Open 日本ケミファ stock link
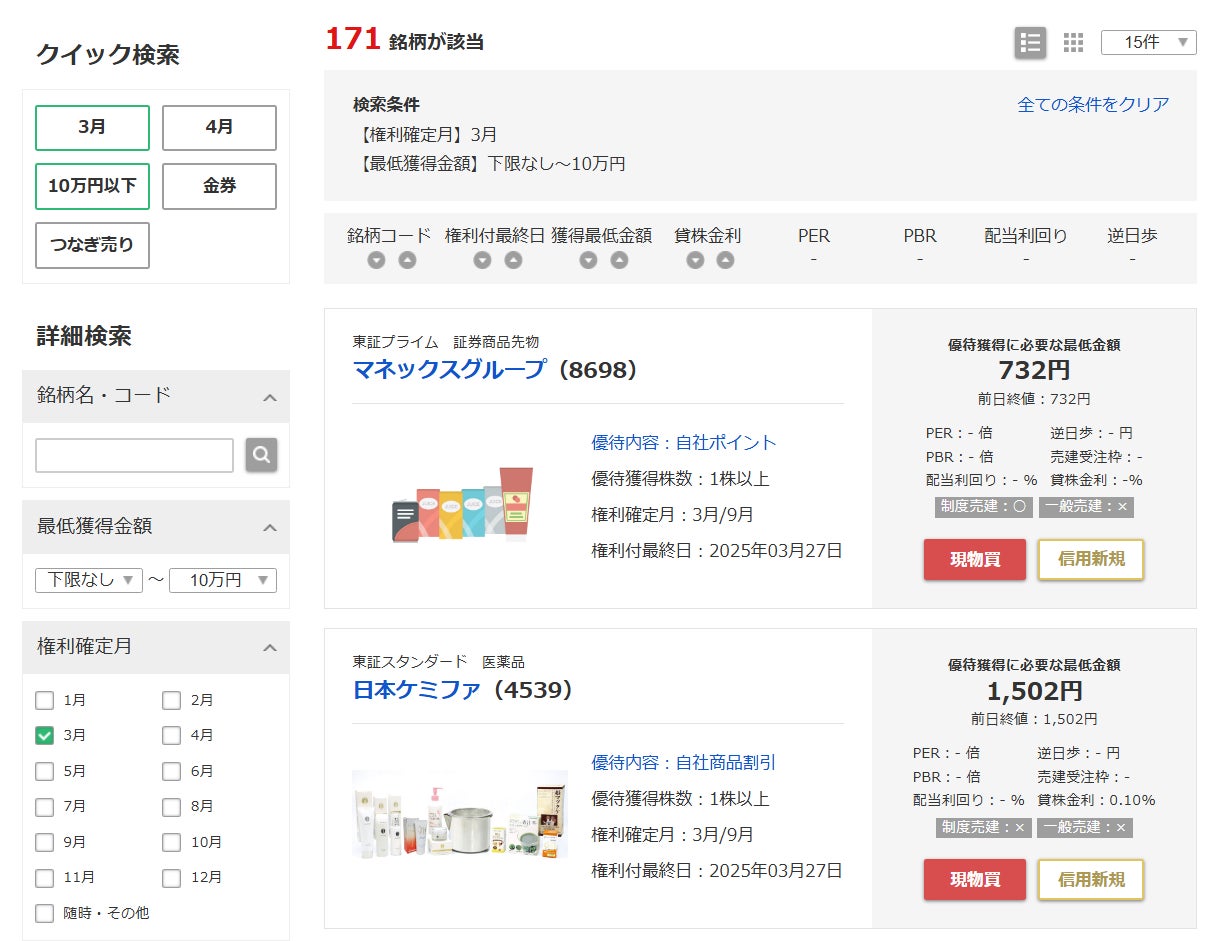The height and width of the screenshot is (941, 1211). (x=417, y=690)
